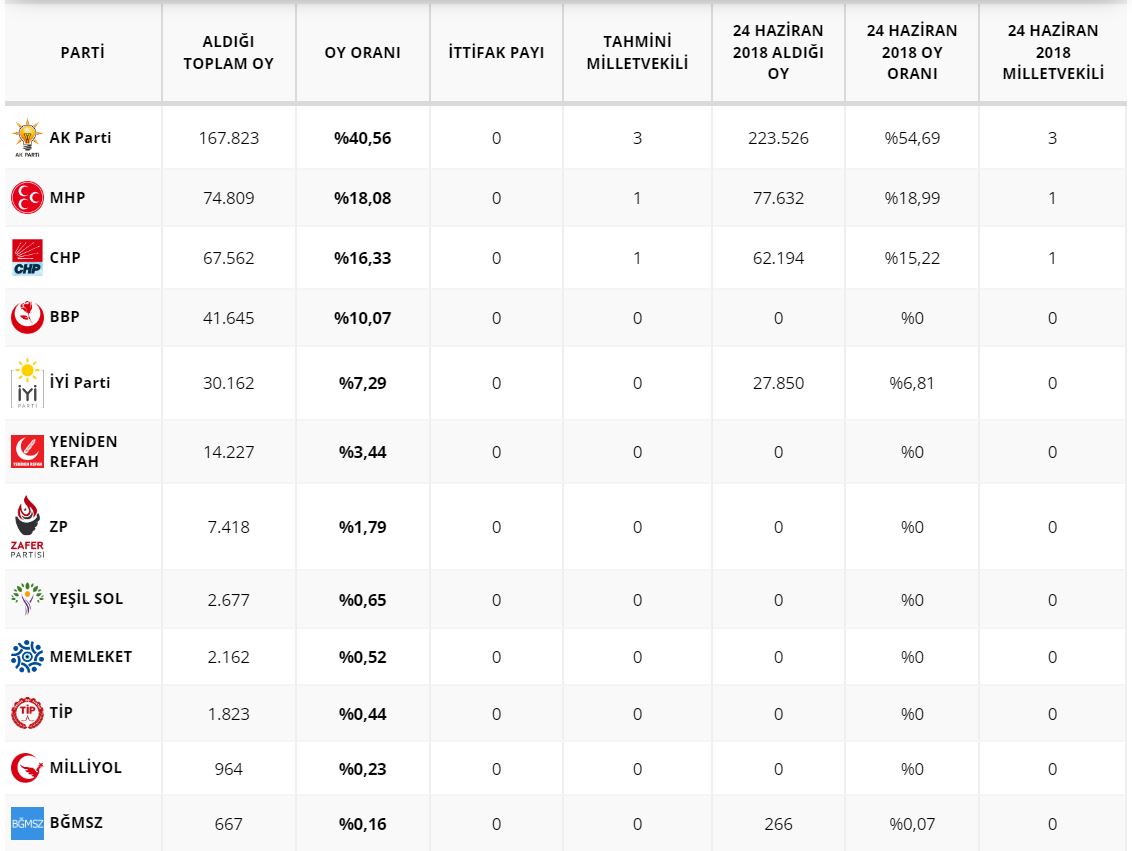Click the İYİ Parti sun logo
This screenshot has width=1132, height=851.
point(27,383)
